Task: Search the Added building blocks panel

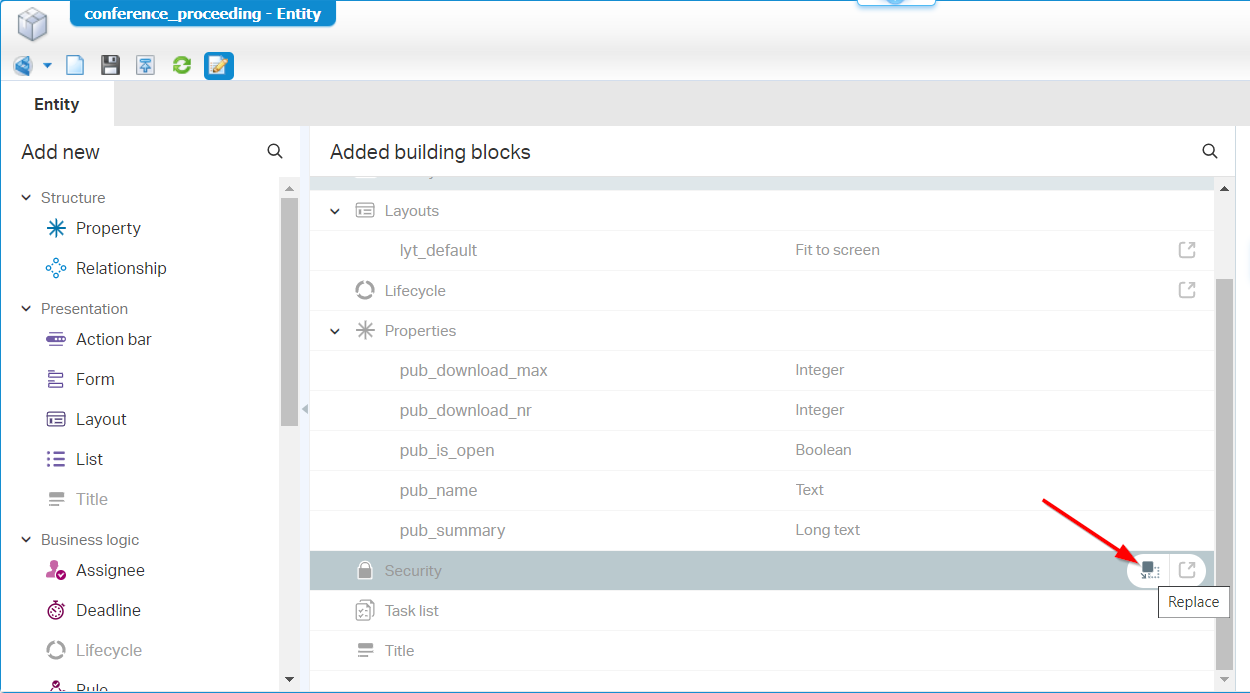Action: tap(1210, 152)
